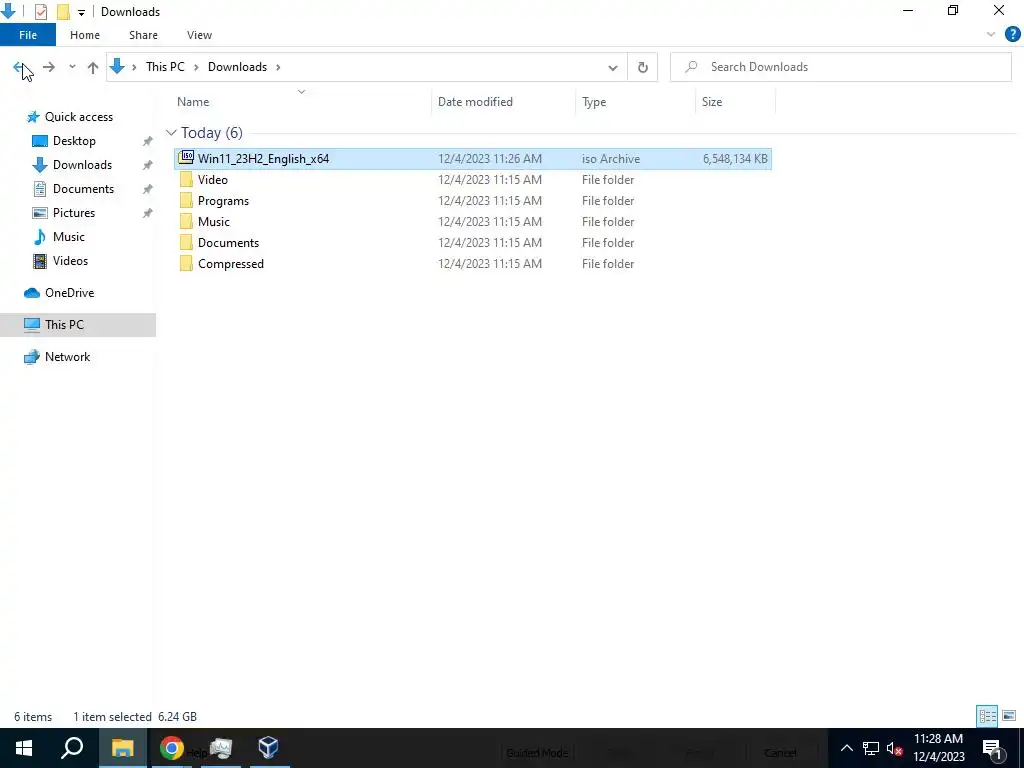Open Quick access in navigation pane

click(78, 117)
